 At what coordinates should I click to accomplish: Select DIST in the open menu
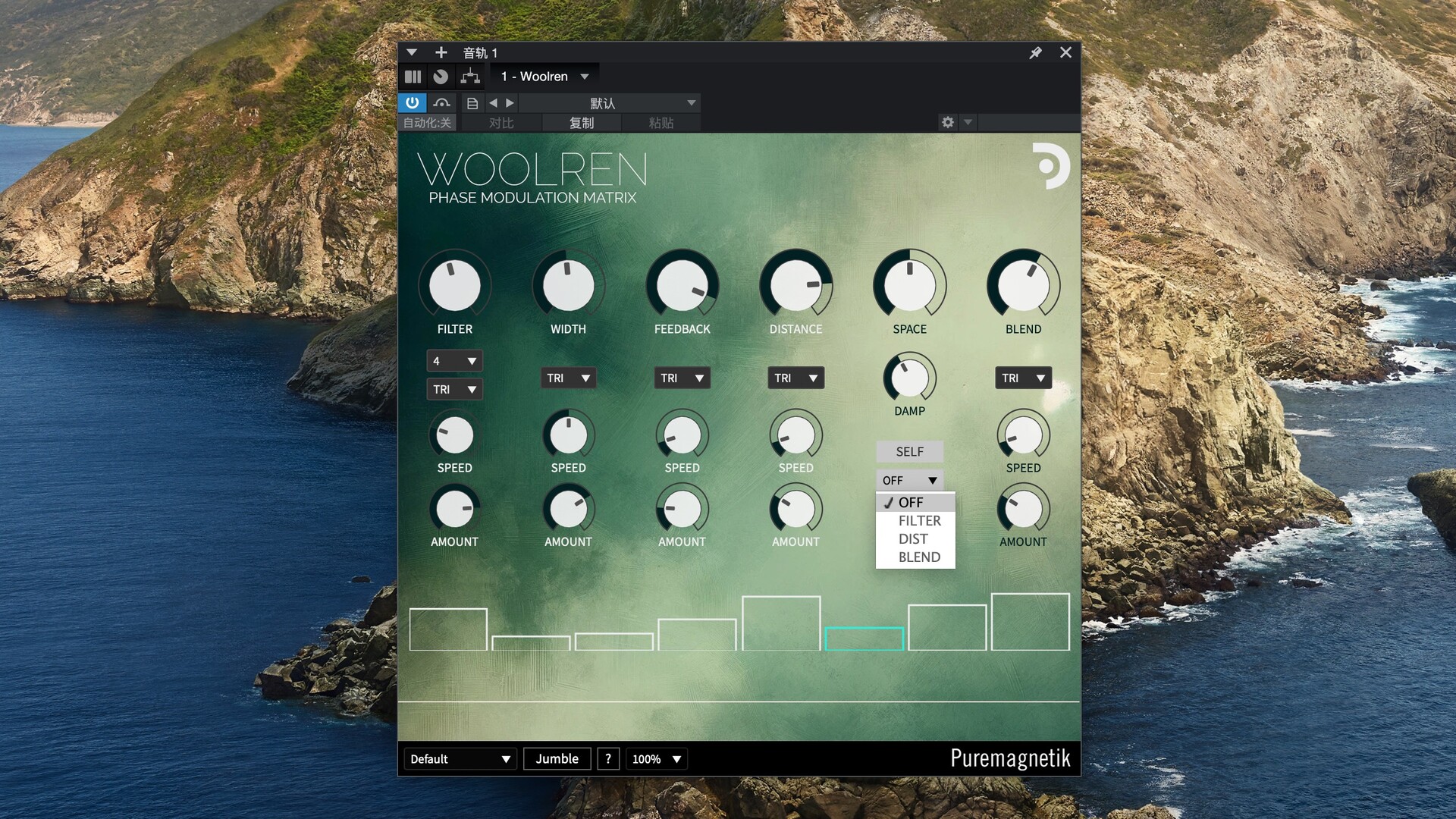[x=915, y=539]
